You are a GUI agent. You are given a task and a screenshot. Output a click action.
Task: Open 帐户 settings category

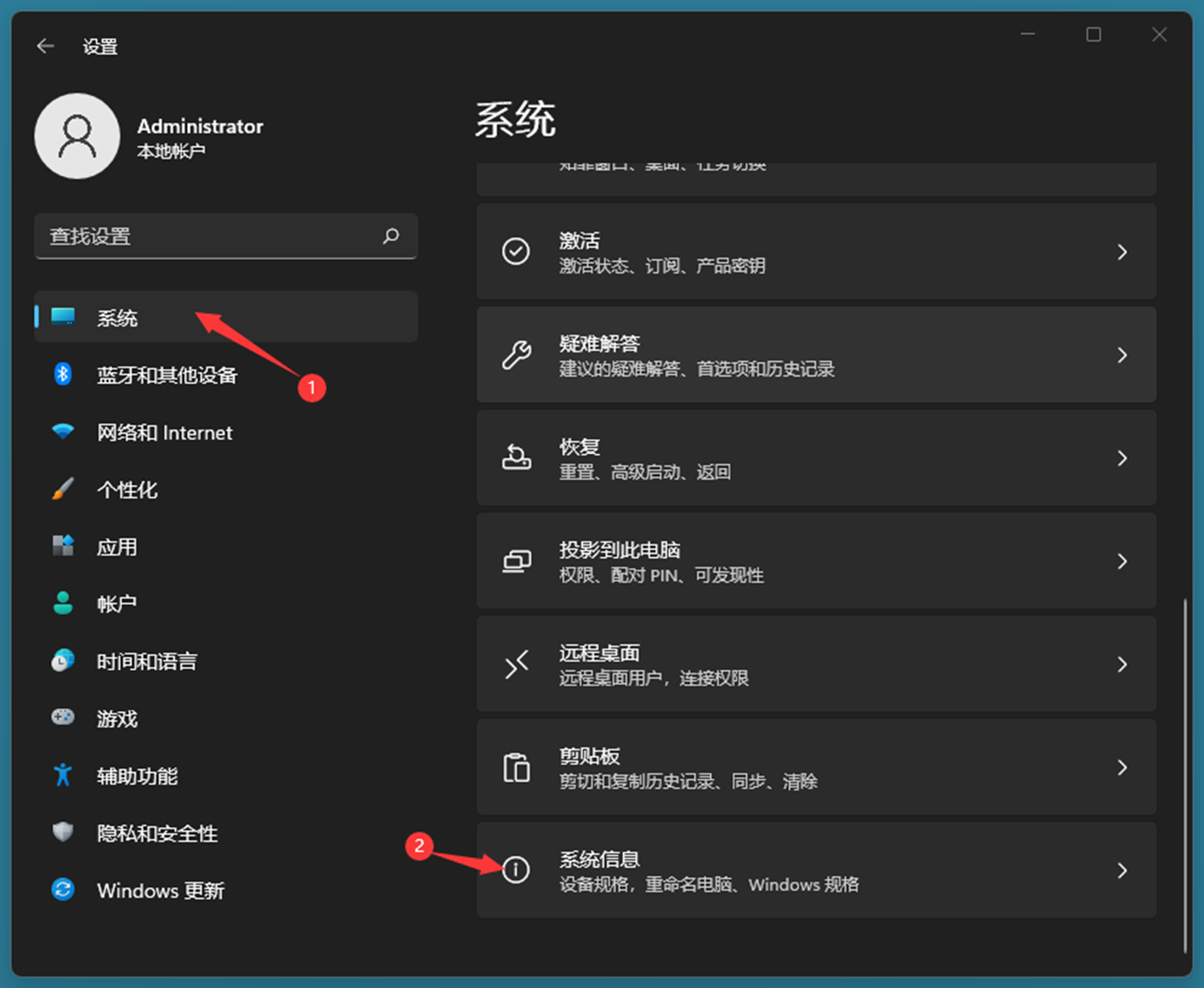226,603
